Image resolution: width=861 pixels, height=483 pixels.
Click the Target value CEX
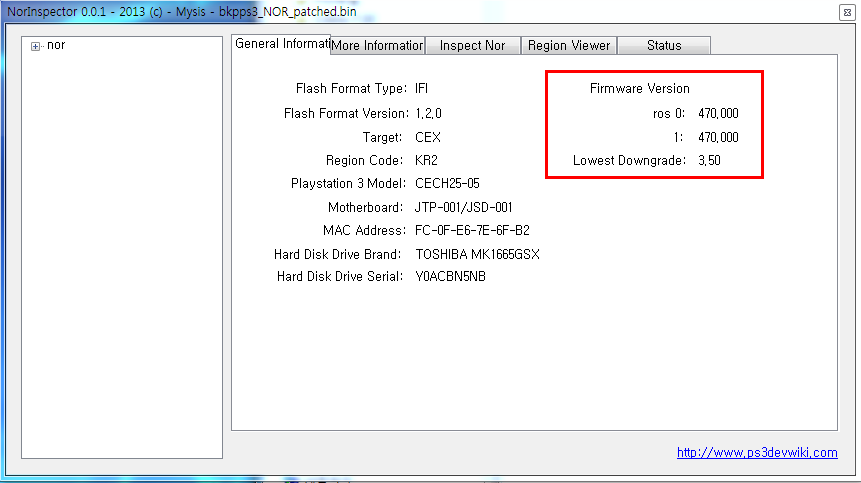tap(427, 137)
